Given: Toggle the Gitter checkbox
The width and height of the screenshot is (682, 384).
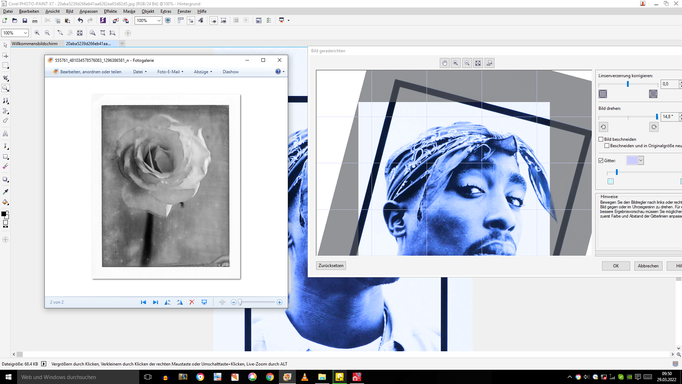Looking at the screenshot, I should [x=601, y=160].
